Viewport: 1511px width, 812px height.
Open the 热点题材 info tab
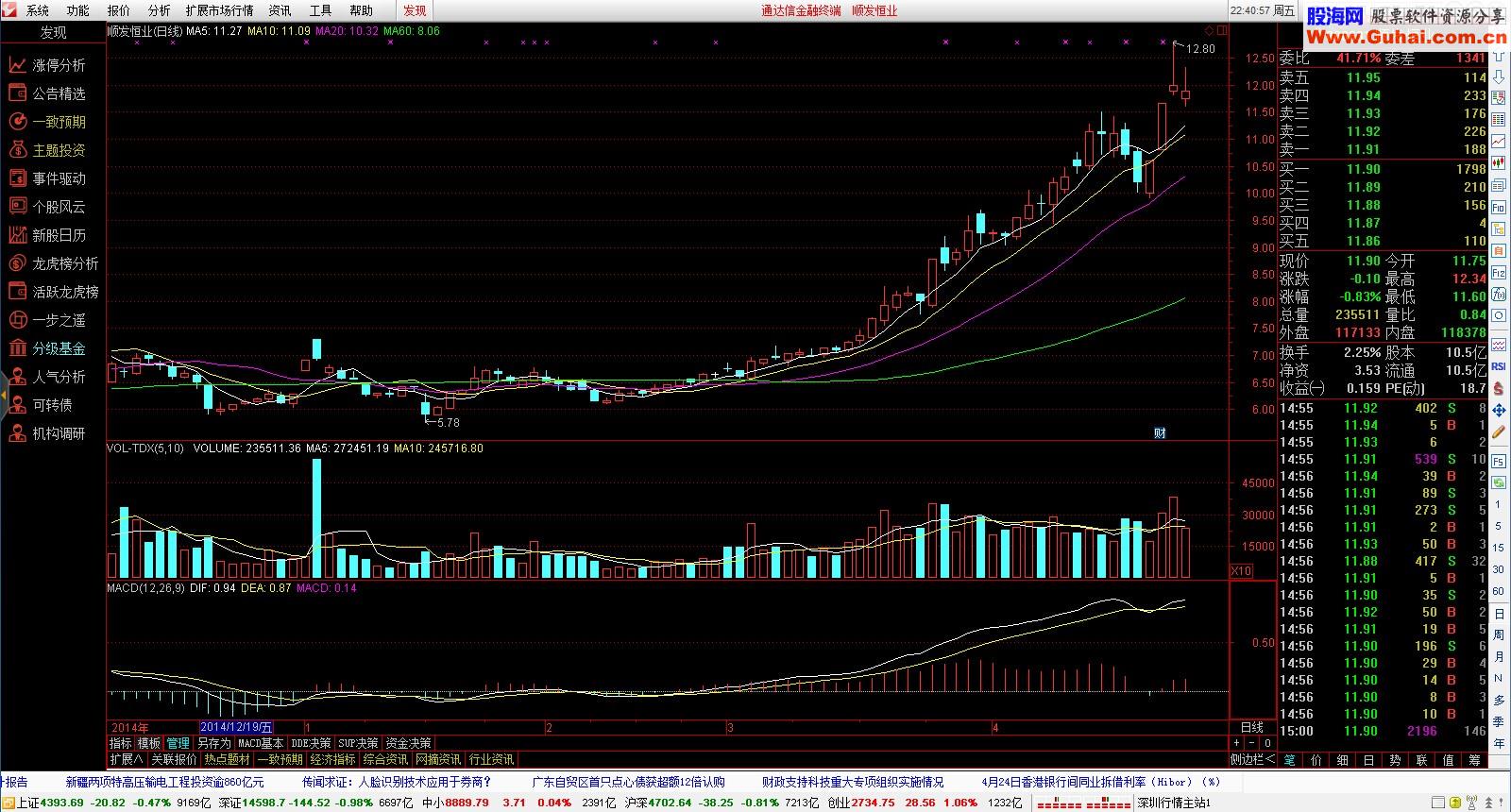pyautogui.click(x=228, y=759)
